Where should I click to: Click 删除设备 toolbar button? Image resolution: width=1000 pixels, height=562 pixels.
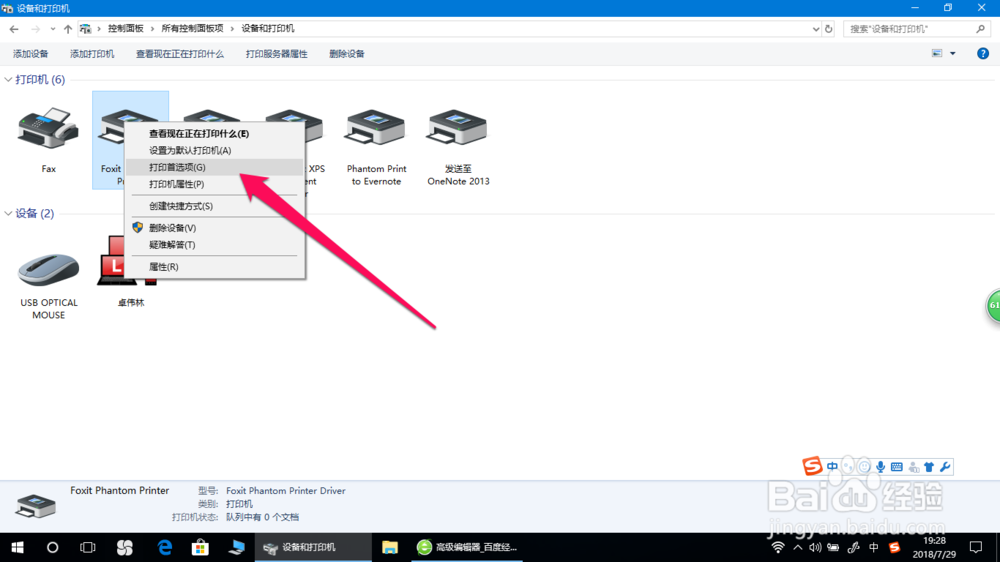coord(347,54)
